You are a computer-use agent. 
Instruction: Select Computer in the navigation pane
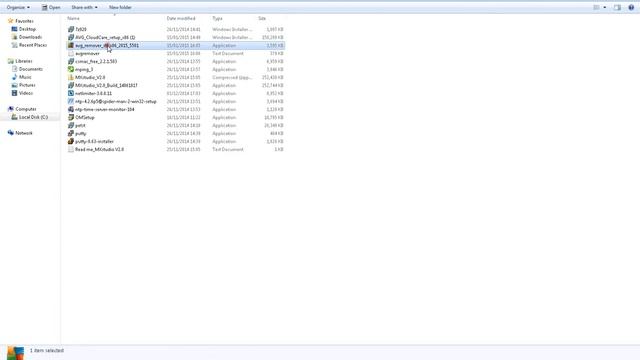coord(26,109)
